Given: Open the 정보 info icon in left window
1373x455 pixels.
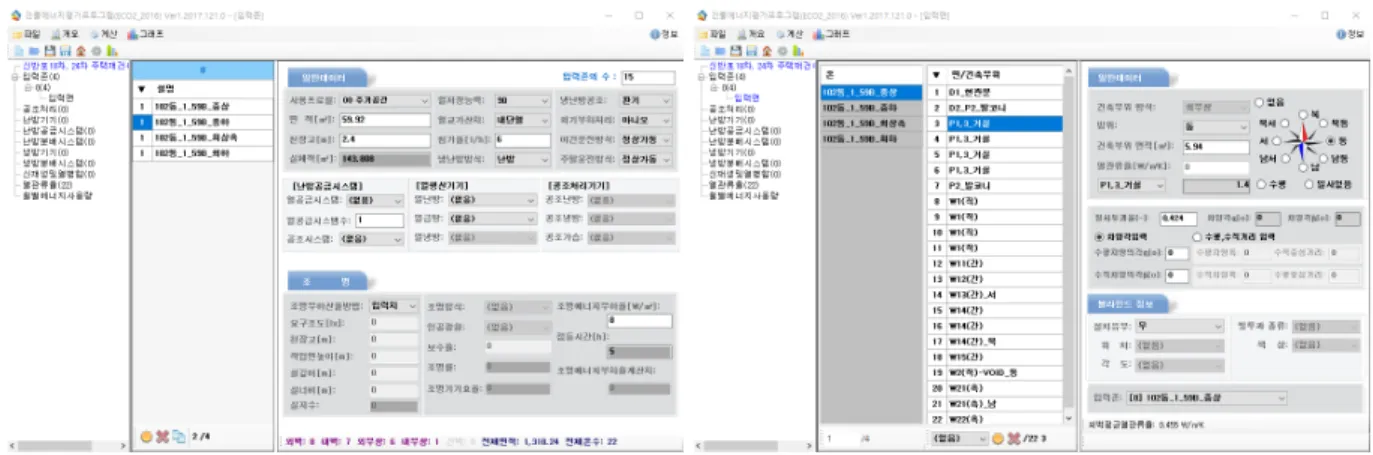Looking at the screenshot, I should [664, 33].
